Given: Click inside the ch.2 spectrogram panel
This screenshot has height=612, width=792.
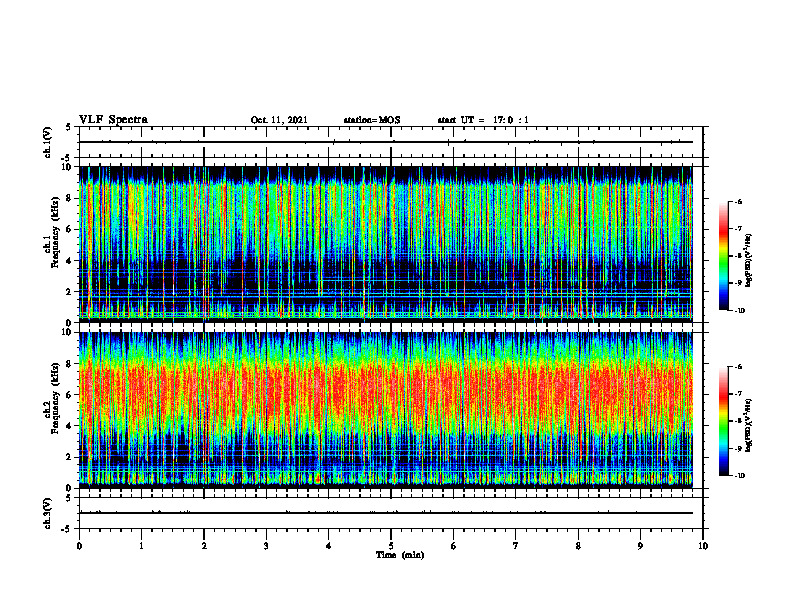Looking at the screenshot, I should (x=386, y=410).
